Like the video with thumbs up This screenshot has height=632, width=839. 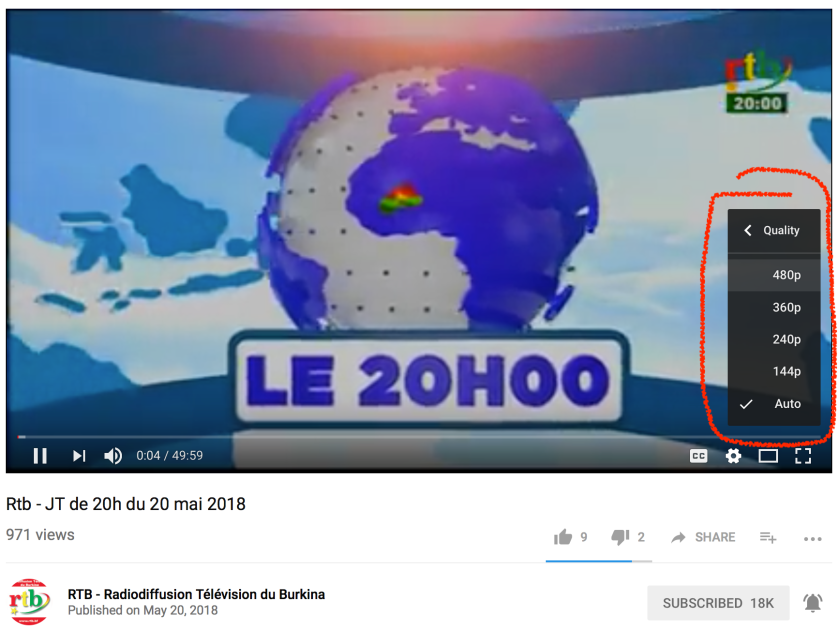coord(563,537)
